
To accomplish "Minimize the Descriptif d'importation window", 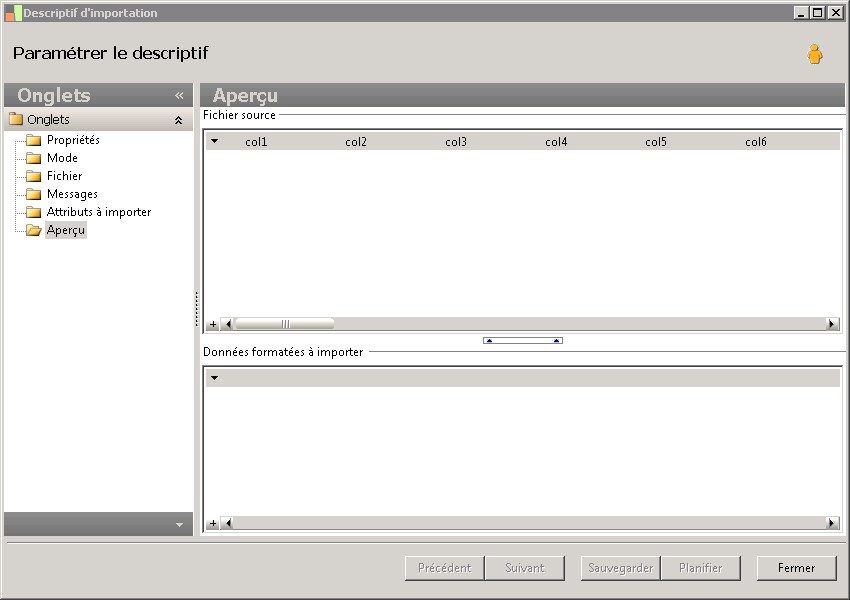I will coord(802,12).
